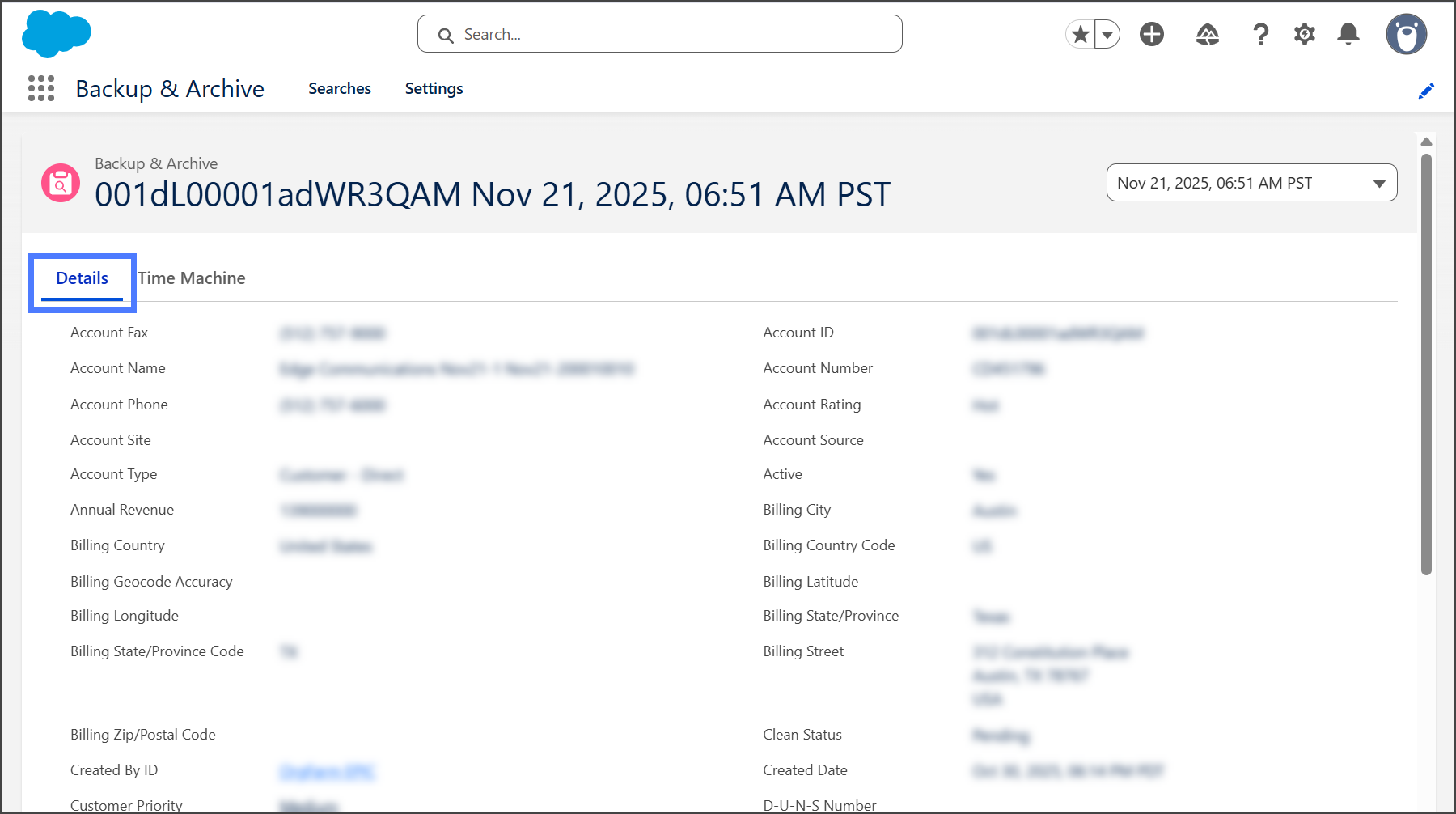Open the Created By ID link

click(327, 771)
